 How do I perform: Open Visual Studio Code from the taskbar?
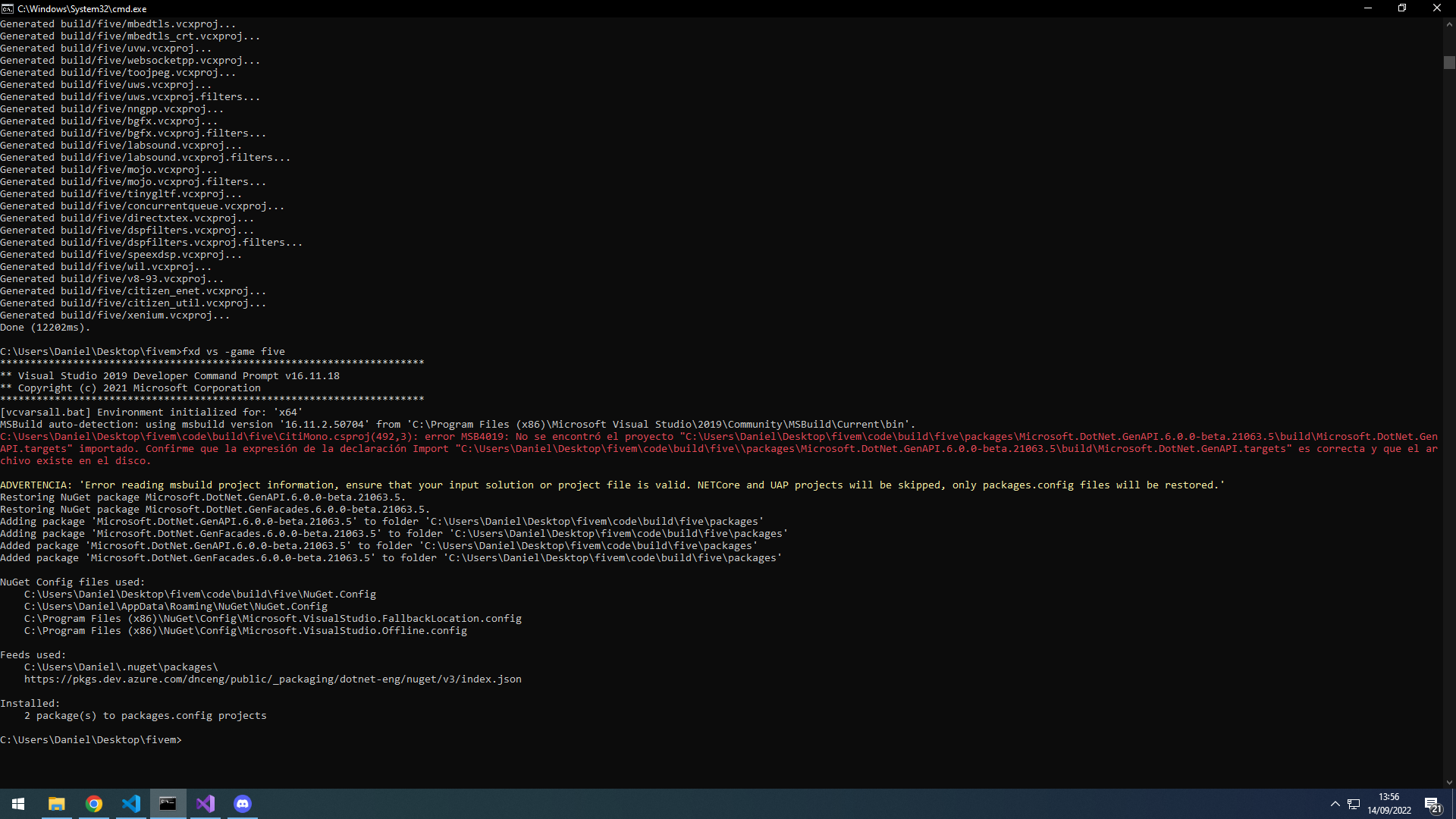pos(131,804)
